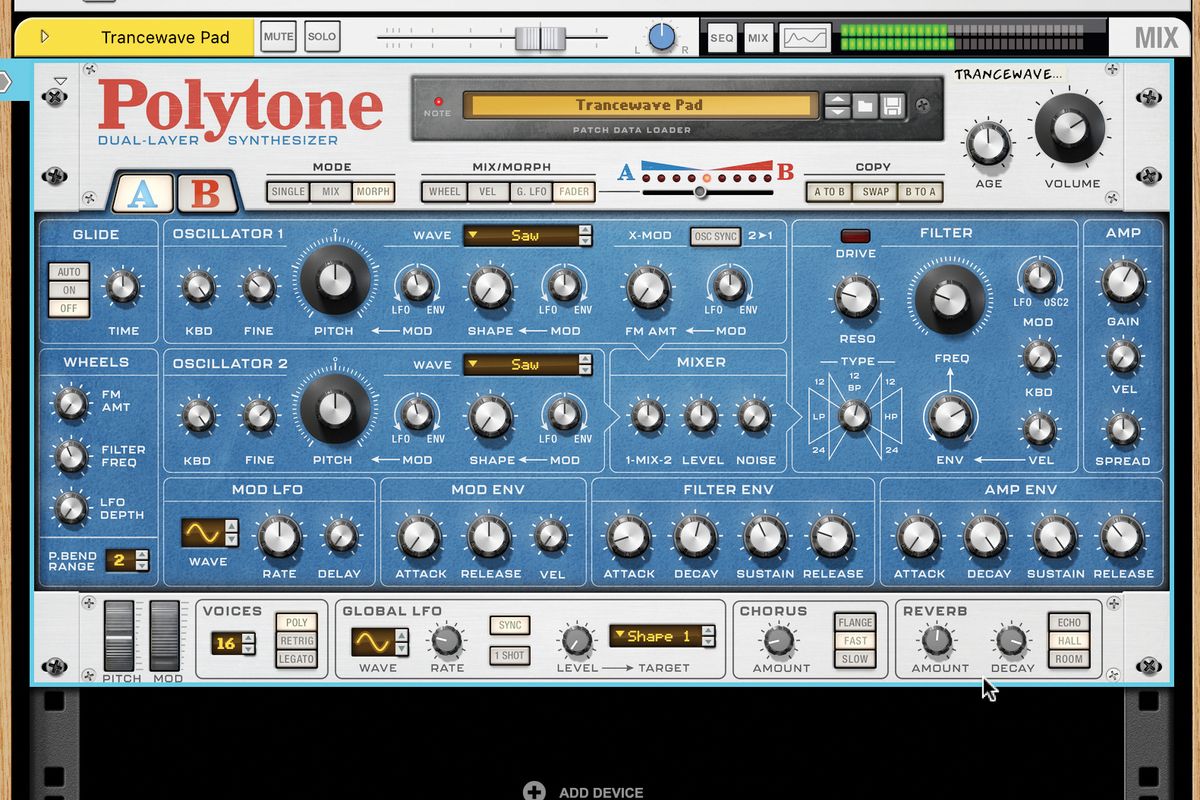The width and height of the screenshot is (1200, 800).
Task: Enable the Osc Sync button
Action: click(x=716, y=236)
